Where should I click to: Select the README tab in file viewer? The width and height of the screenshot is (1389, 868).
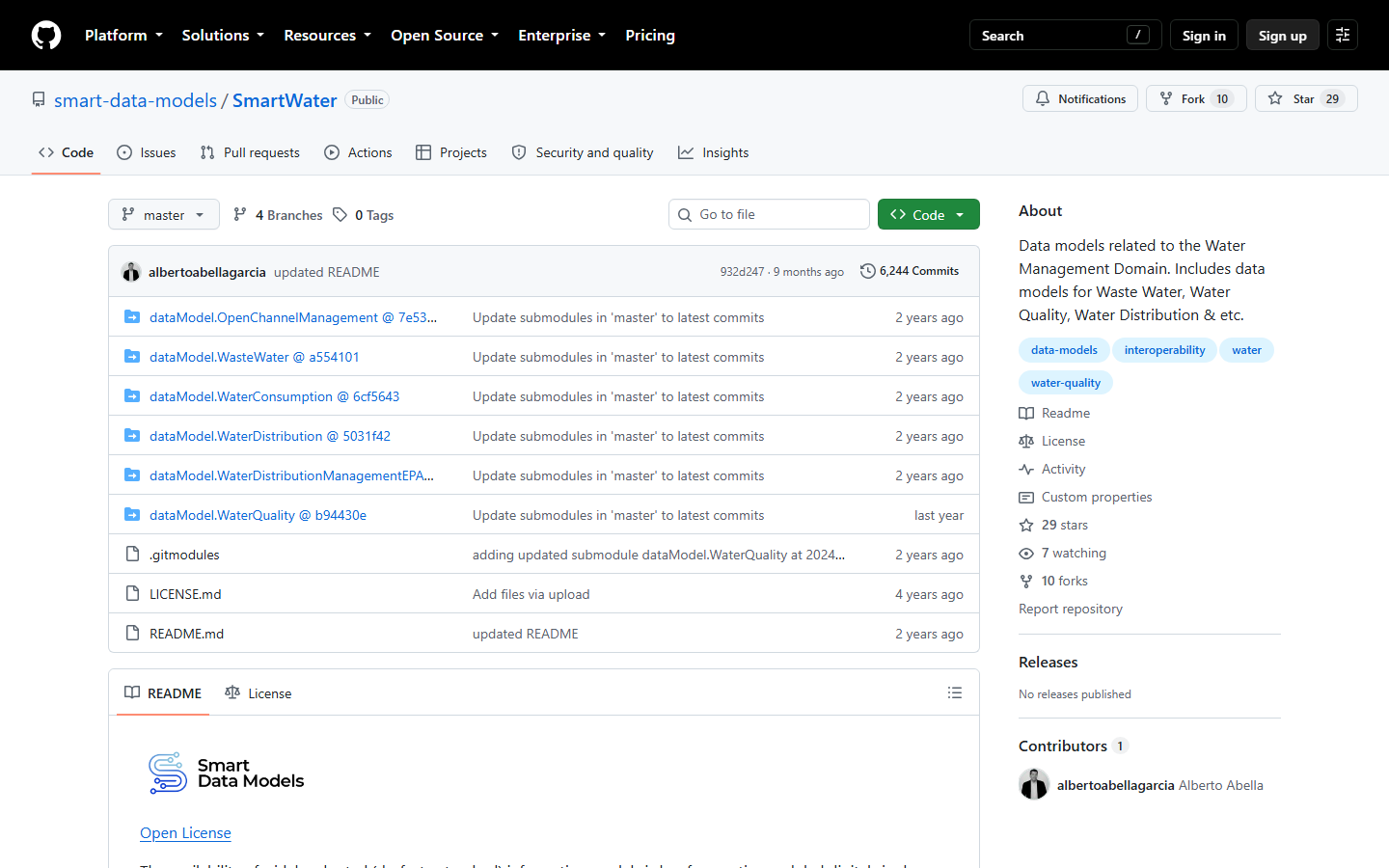[x=163, y=692]
